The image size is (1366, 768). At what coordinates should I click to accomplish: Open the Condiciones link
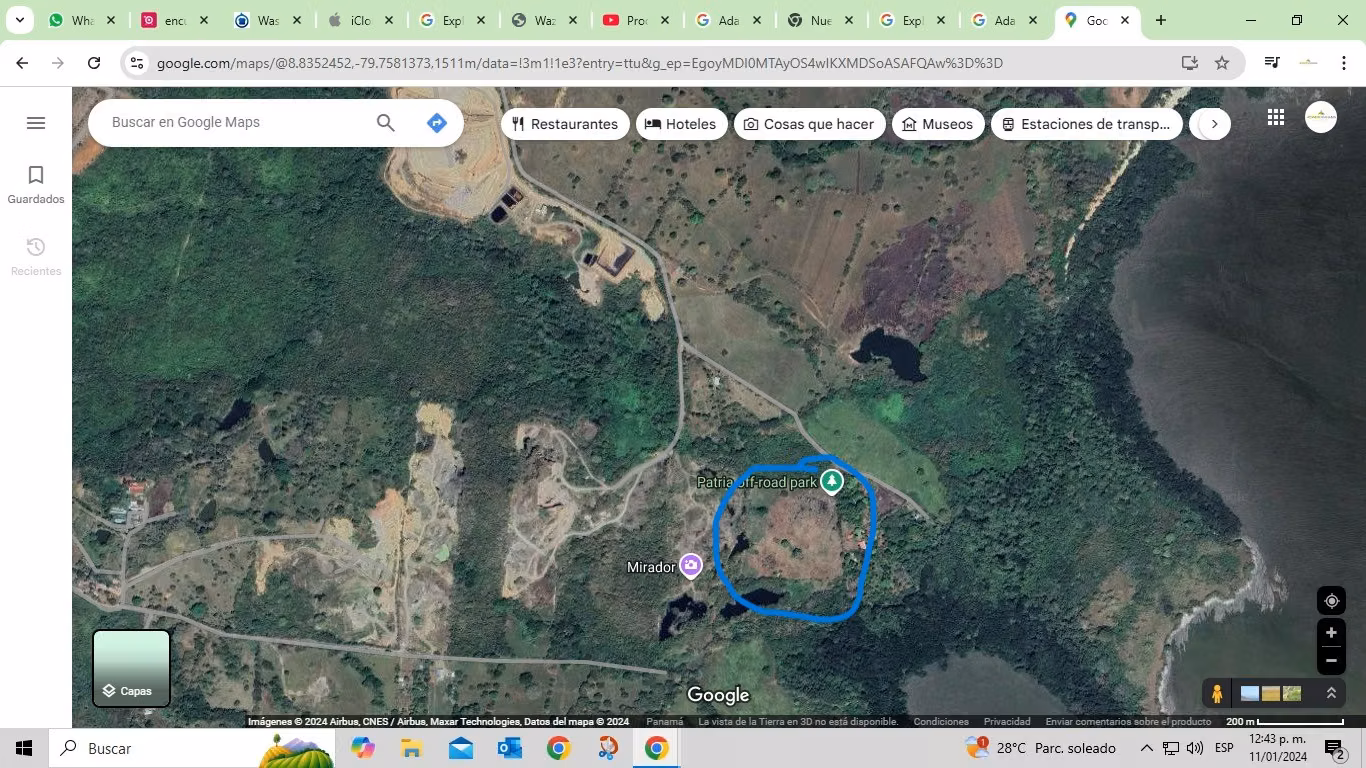pyautogui.click(x=941, y=722)
